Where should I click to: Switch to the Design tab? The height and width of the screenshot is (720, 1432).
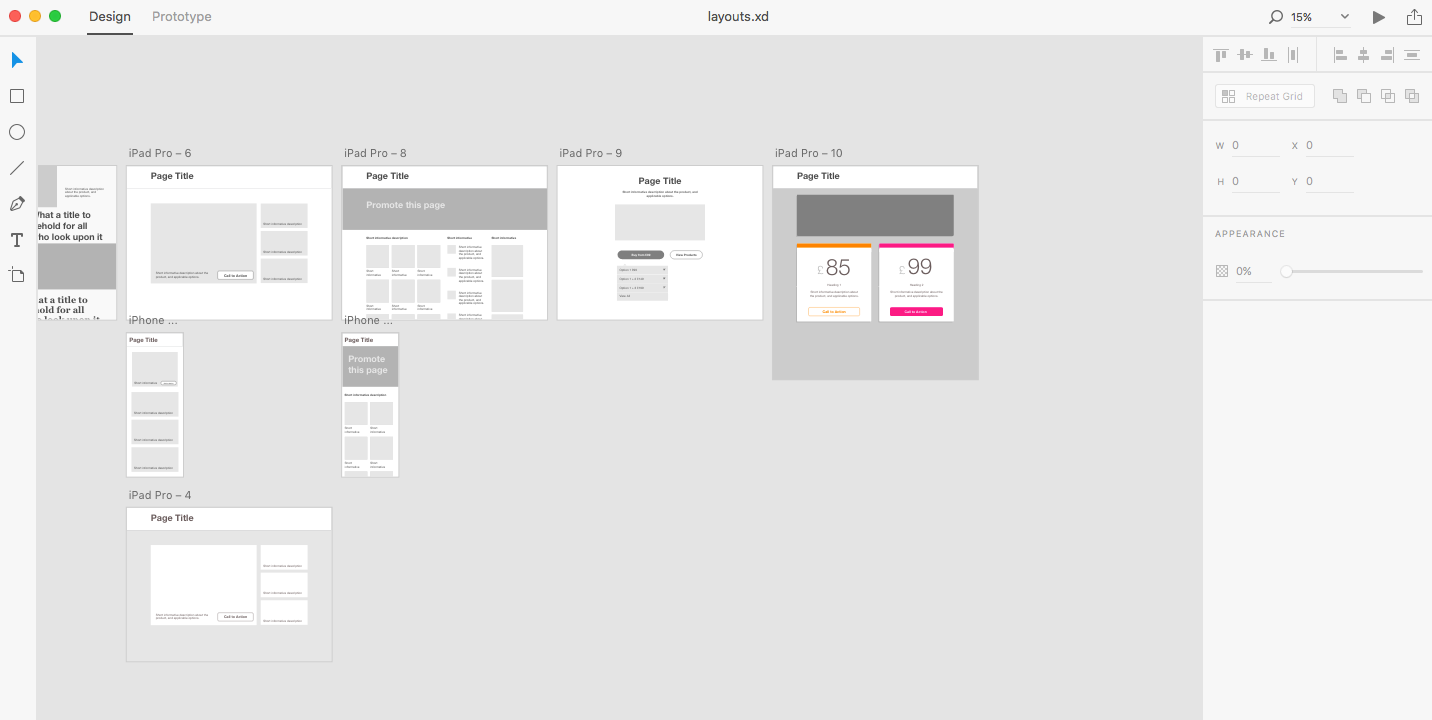coord(110,17)
